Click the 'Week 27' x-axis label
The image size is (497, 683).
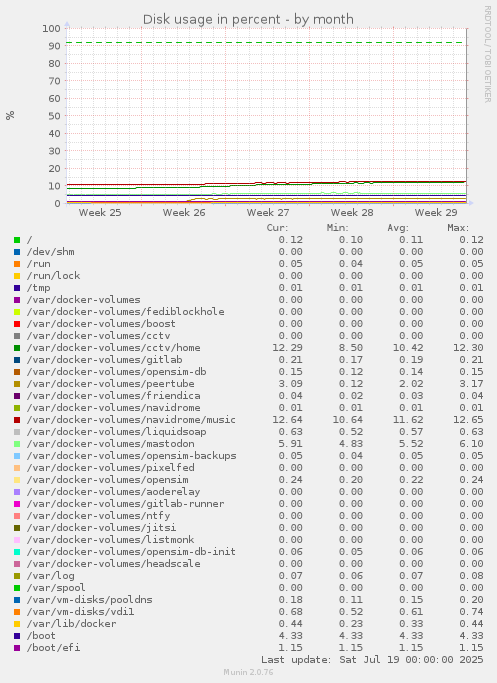point(268,213)
